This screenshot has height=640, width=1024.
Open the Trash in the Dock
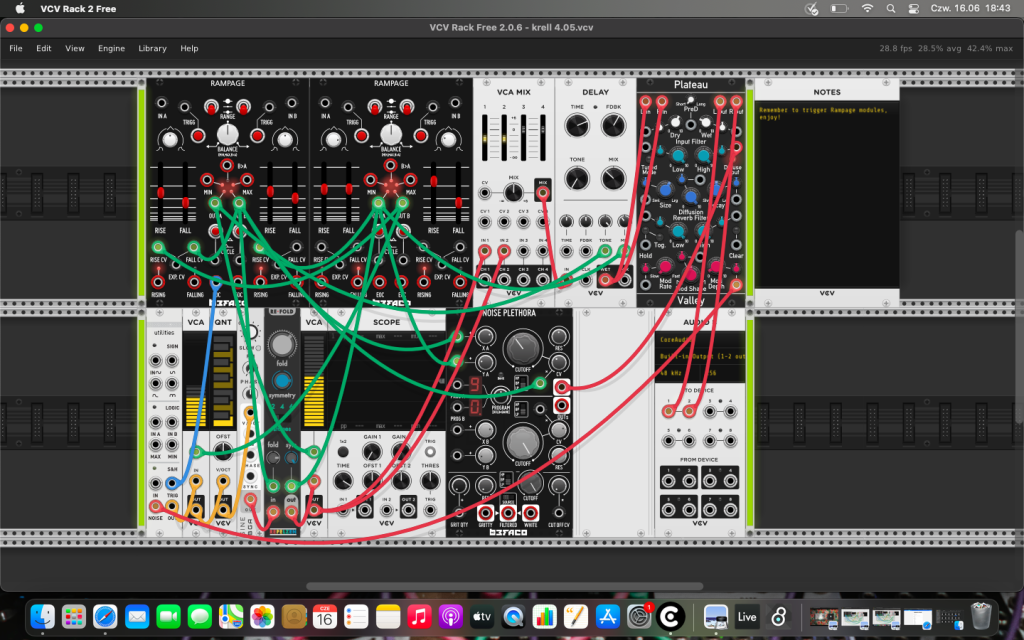click(x=981, y=616)
